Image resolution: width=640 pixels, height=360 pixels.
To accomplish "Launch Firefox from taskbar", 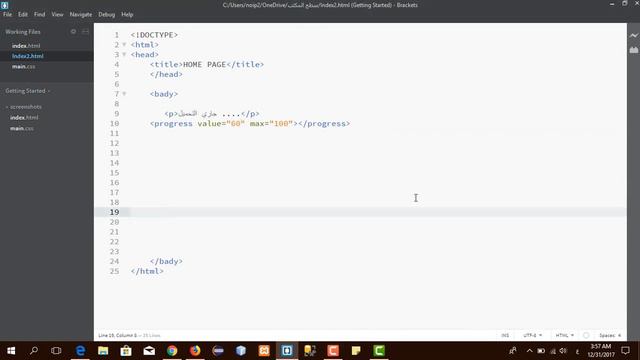I will coord(195,351).
